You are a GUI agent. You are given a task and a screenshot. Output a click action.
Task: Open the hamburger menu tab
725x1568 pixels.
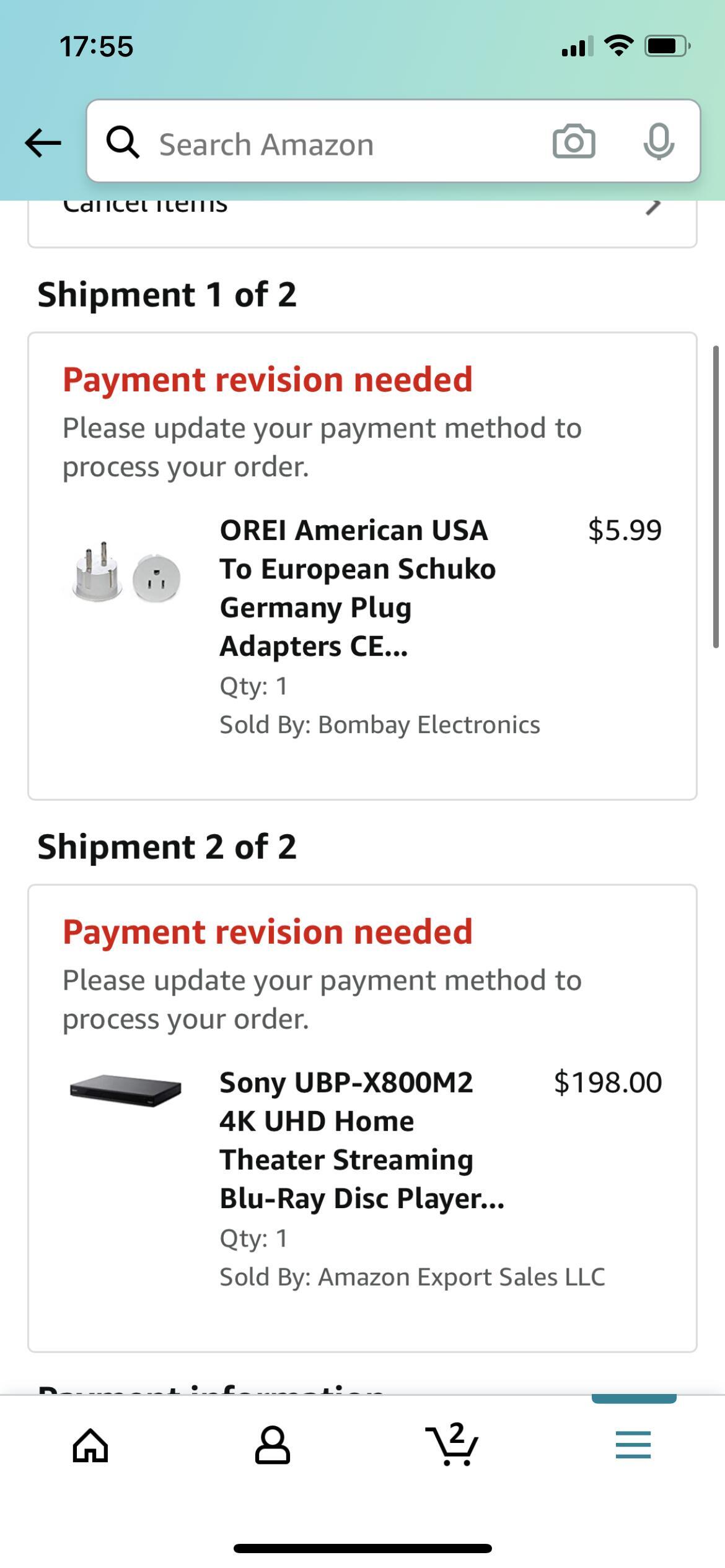tap(633, 1445)
